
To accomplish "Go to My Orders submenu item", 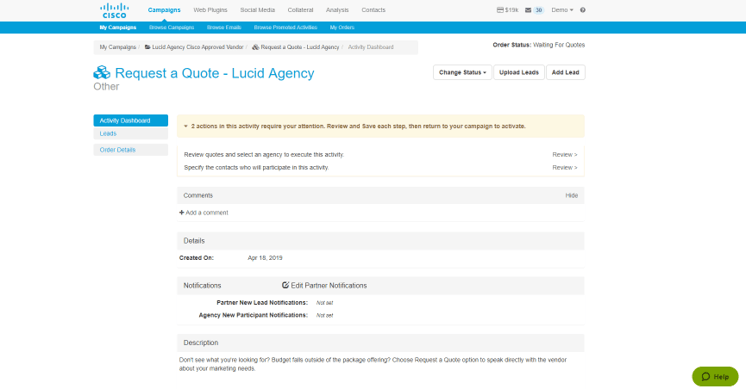I will (x=342, y=28).
